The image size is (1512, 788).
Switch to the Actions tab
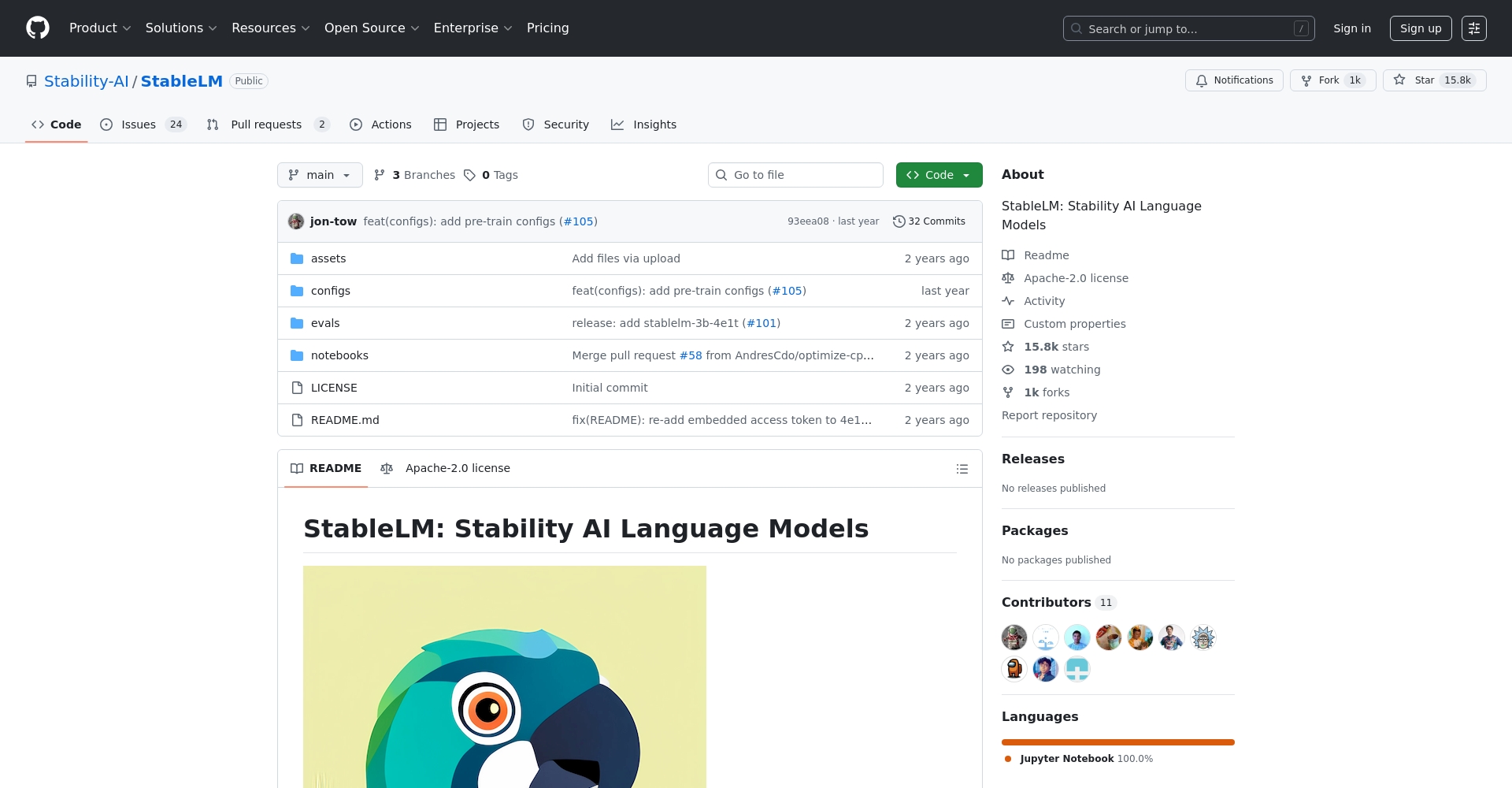[x=380, y=125]
